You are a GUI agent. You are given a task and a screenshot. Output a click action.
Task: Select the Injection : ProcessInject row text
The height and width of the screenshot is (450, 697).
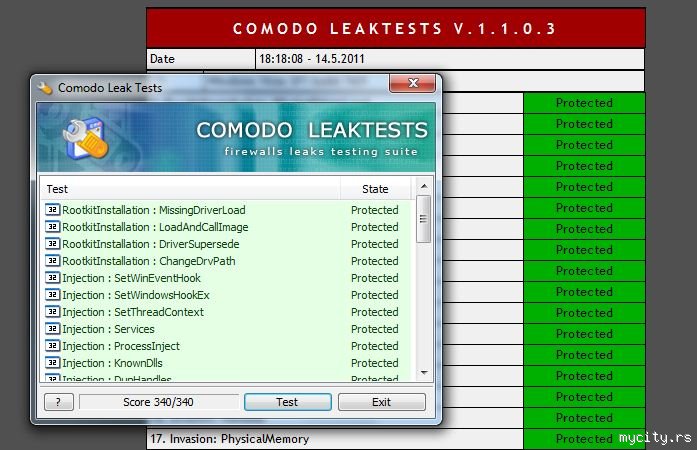tap(121, 346)
